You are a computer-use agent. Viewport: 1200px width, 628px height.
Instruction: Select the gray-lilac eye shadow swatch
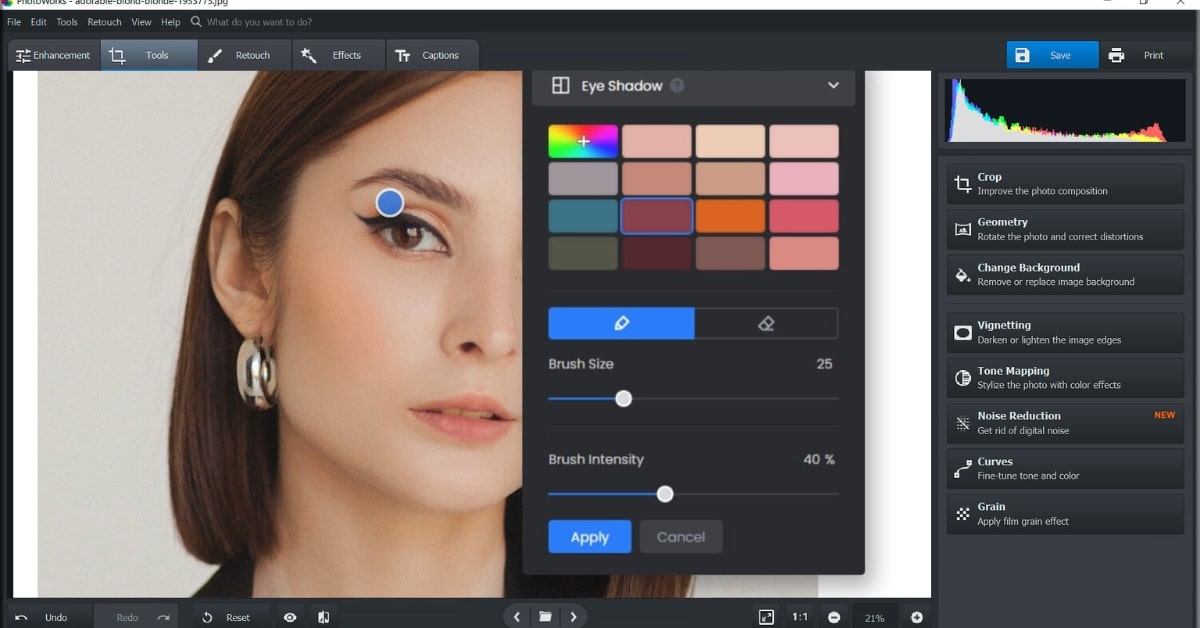pyautogui.click(x=583, y=179)
